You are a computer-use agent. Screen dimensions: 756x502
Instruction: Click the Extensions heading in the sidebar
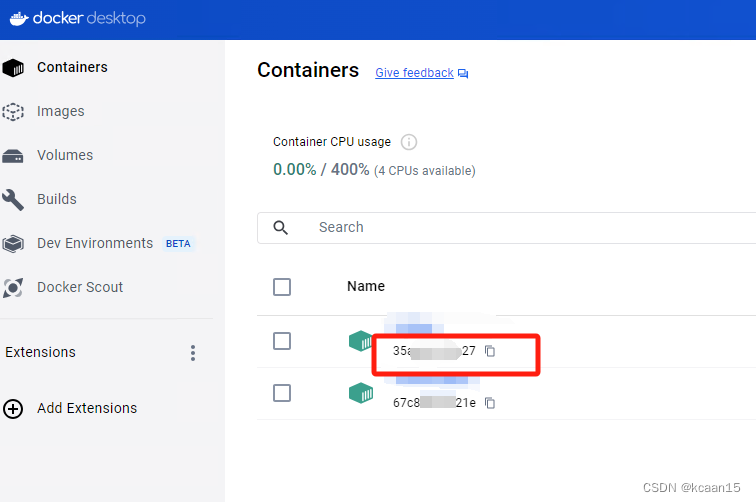tap(40, 352)
